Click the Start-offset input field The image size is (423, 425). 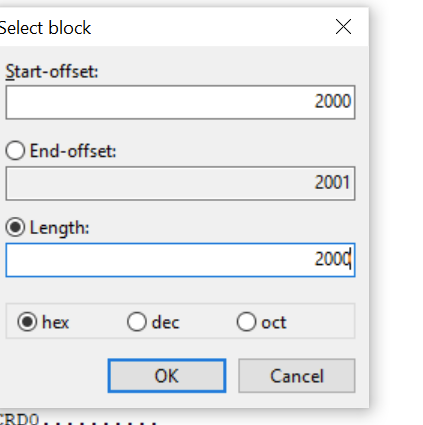coord(180,102)
